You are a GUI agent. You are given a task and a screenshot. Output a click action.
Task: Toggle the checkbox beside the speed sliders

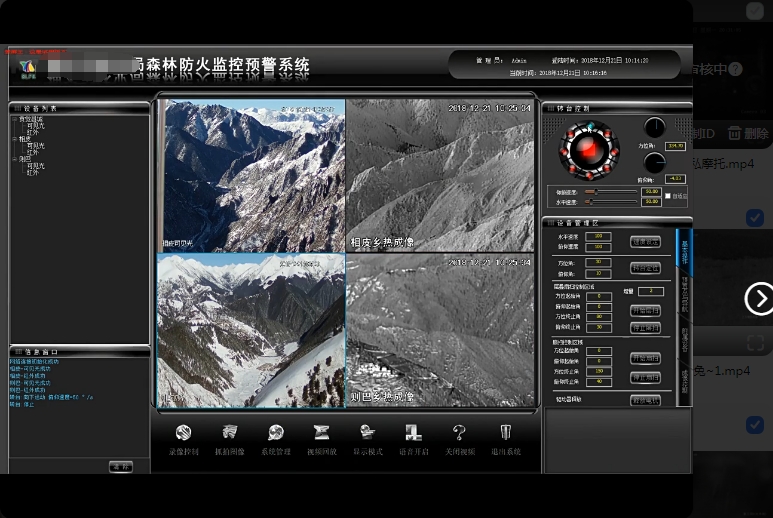point(668,196)
